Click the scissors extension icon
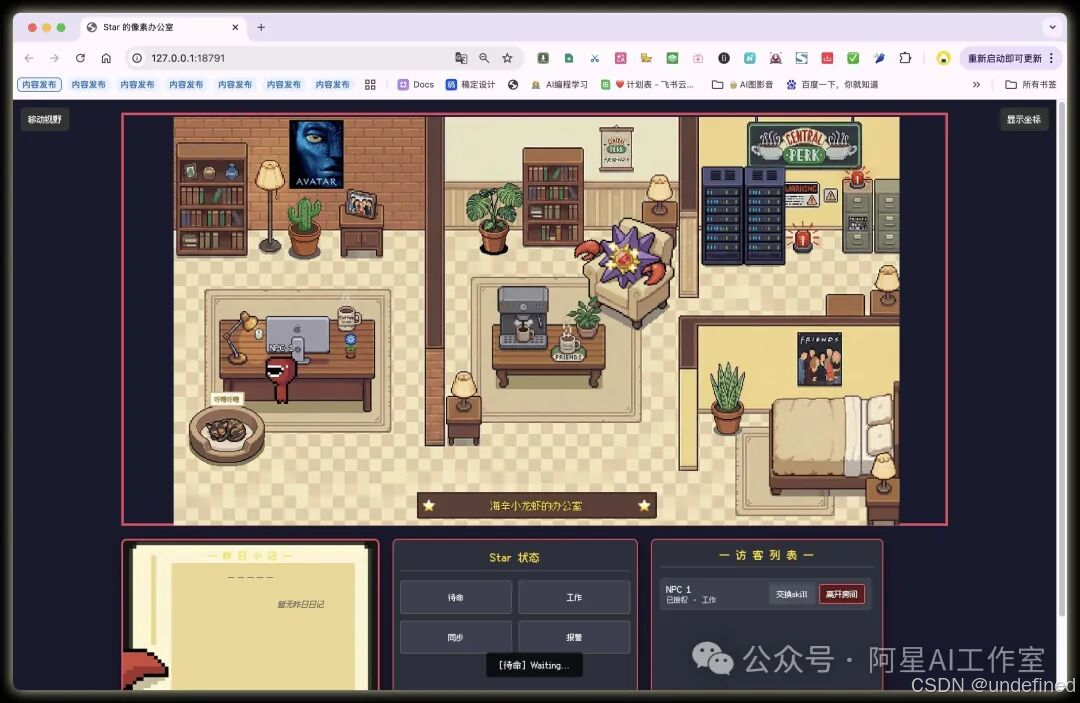 (594, 59)
